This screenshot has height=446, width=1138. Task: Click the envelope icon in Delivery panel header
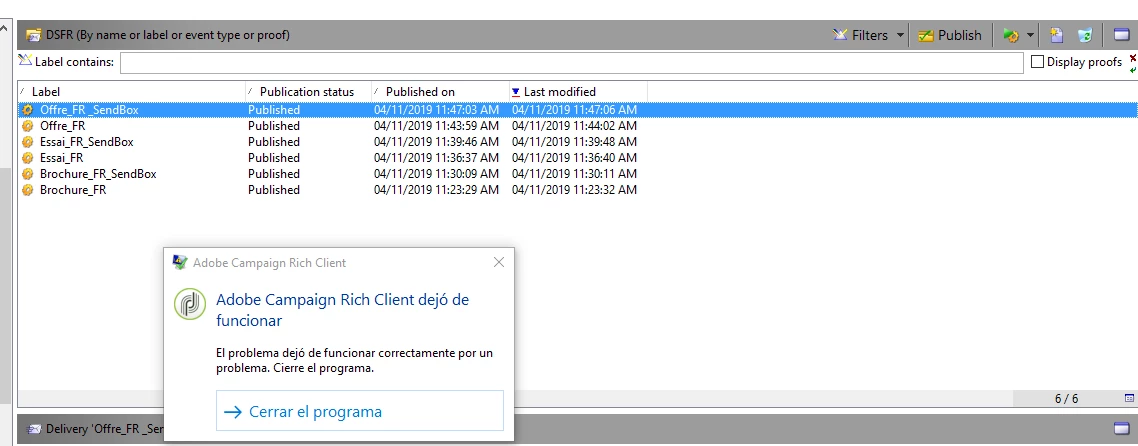(x=33, y=429)
